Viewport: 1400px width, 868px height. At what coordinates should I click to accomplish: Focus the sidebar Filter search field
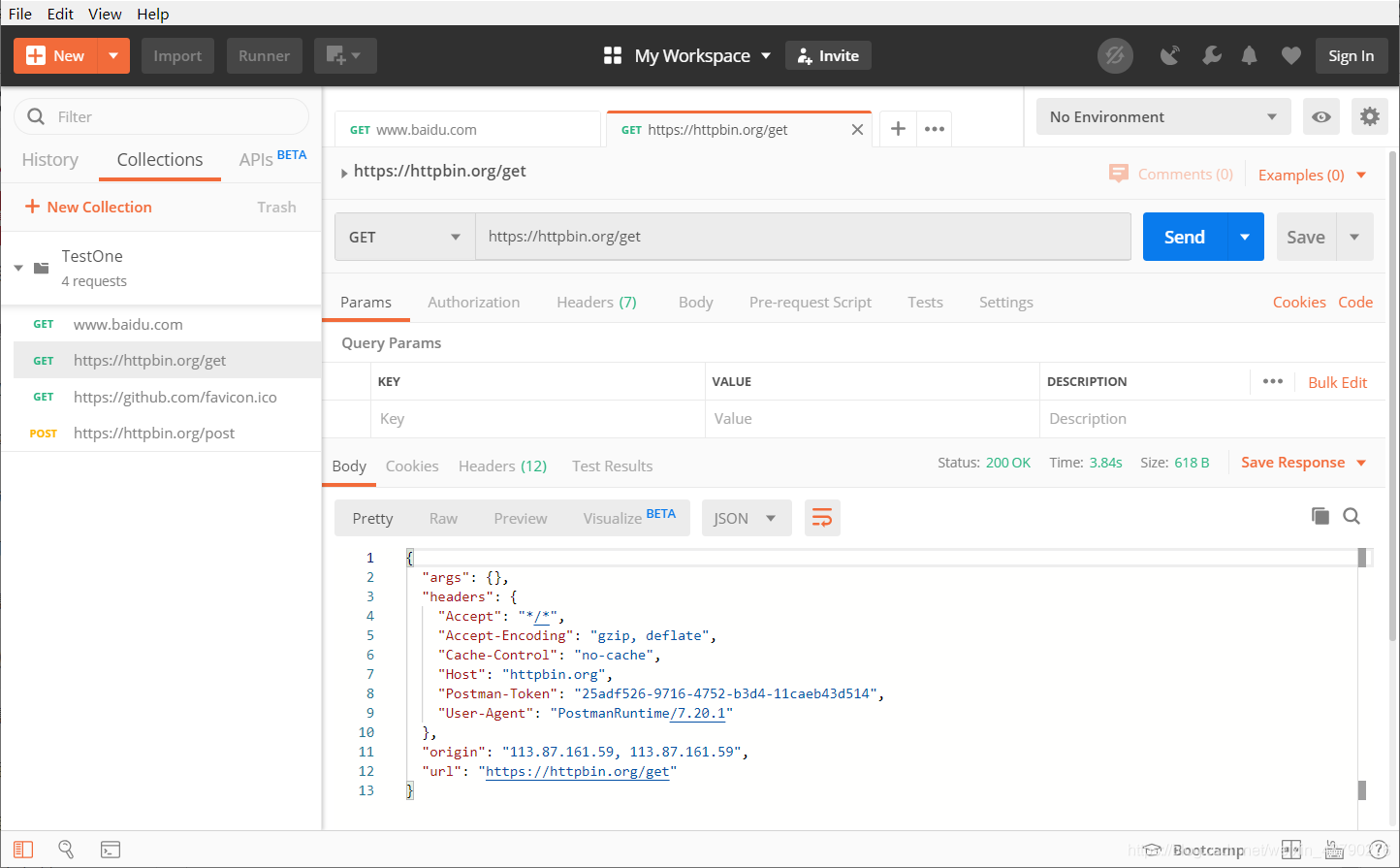click(161, 116)
